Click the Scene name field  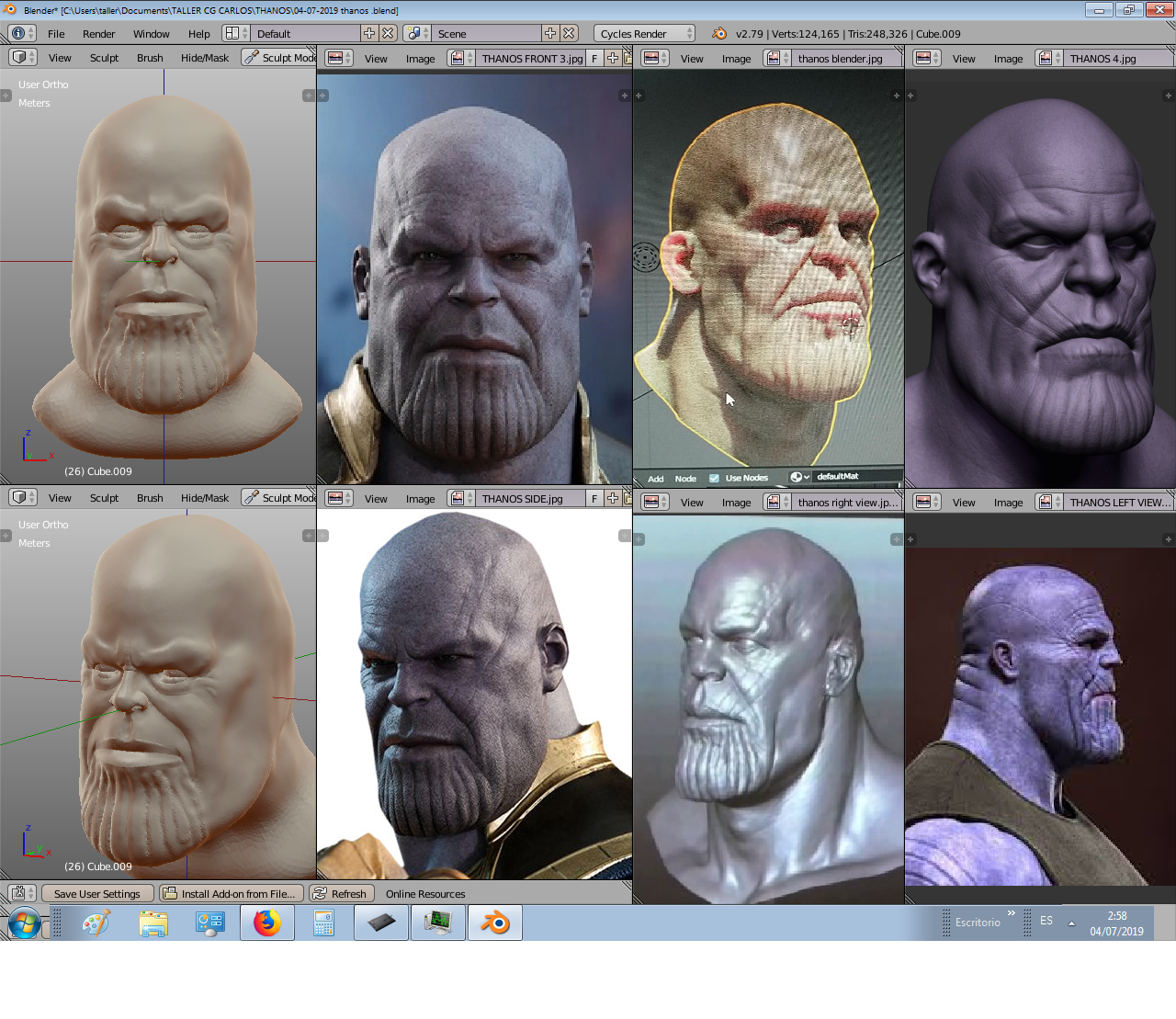point(487,33)
